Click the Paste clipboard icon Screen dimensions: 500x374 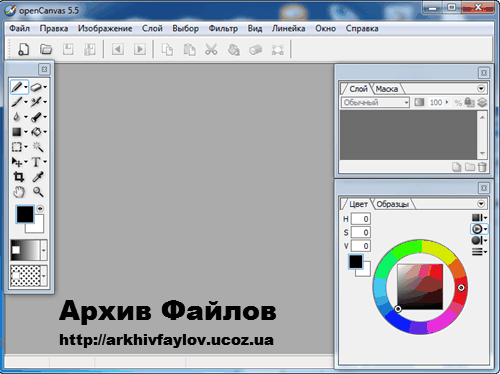coord(189,50)
